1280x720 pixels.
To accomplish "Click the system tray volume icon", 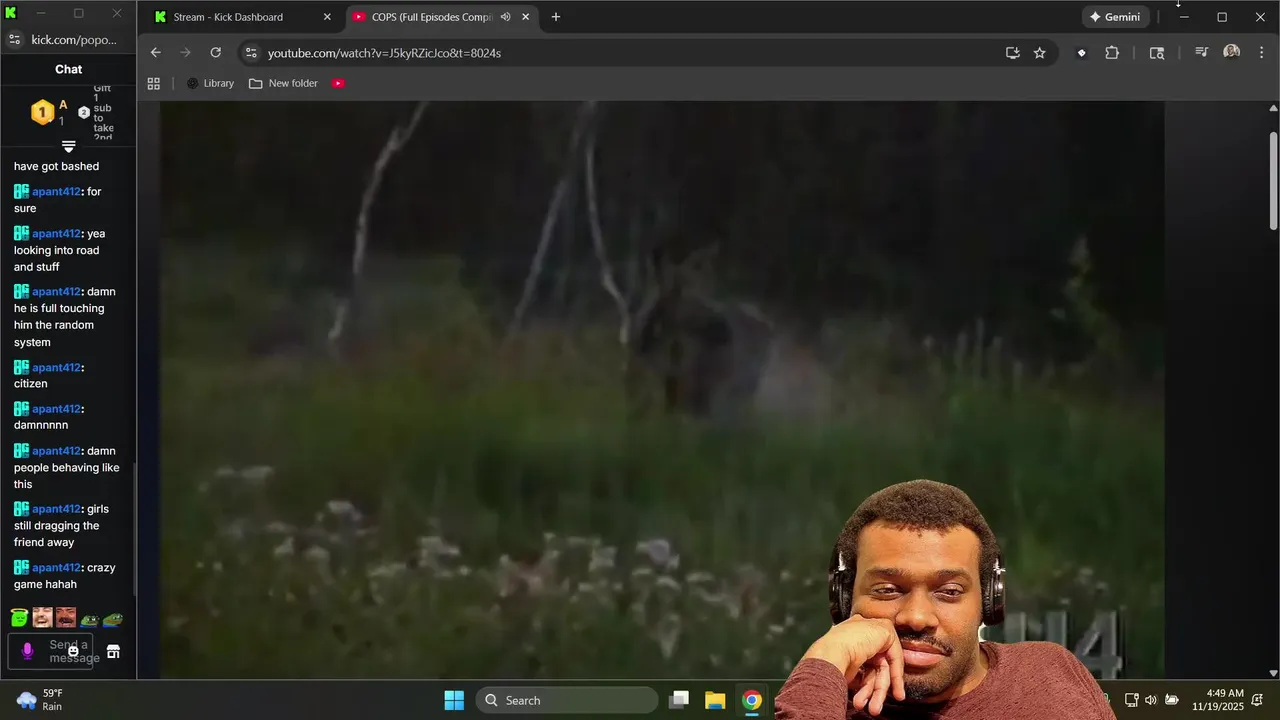I will [1151, 700].
